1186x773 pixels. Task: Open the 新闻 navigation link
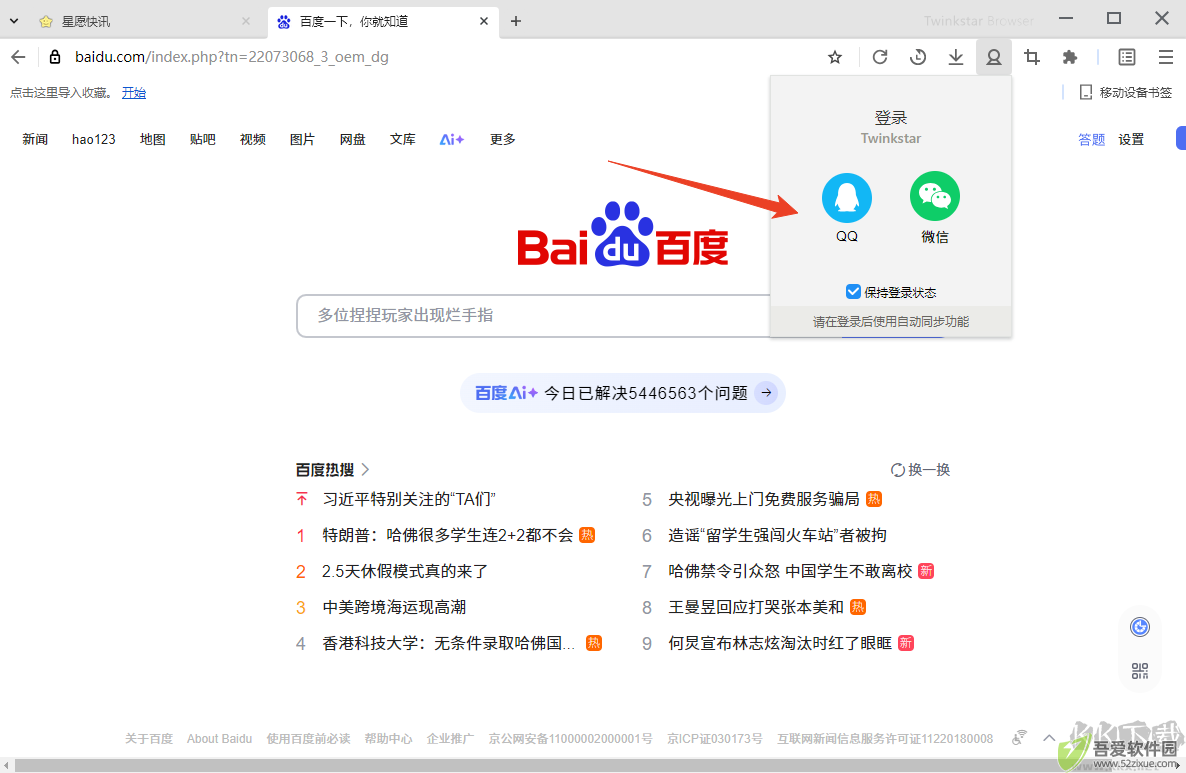35,139
